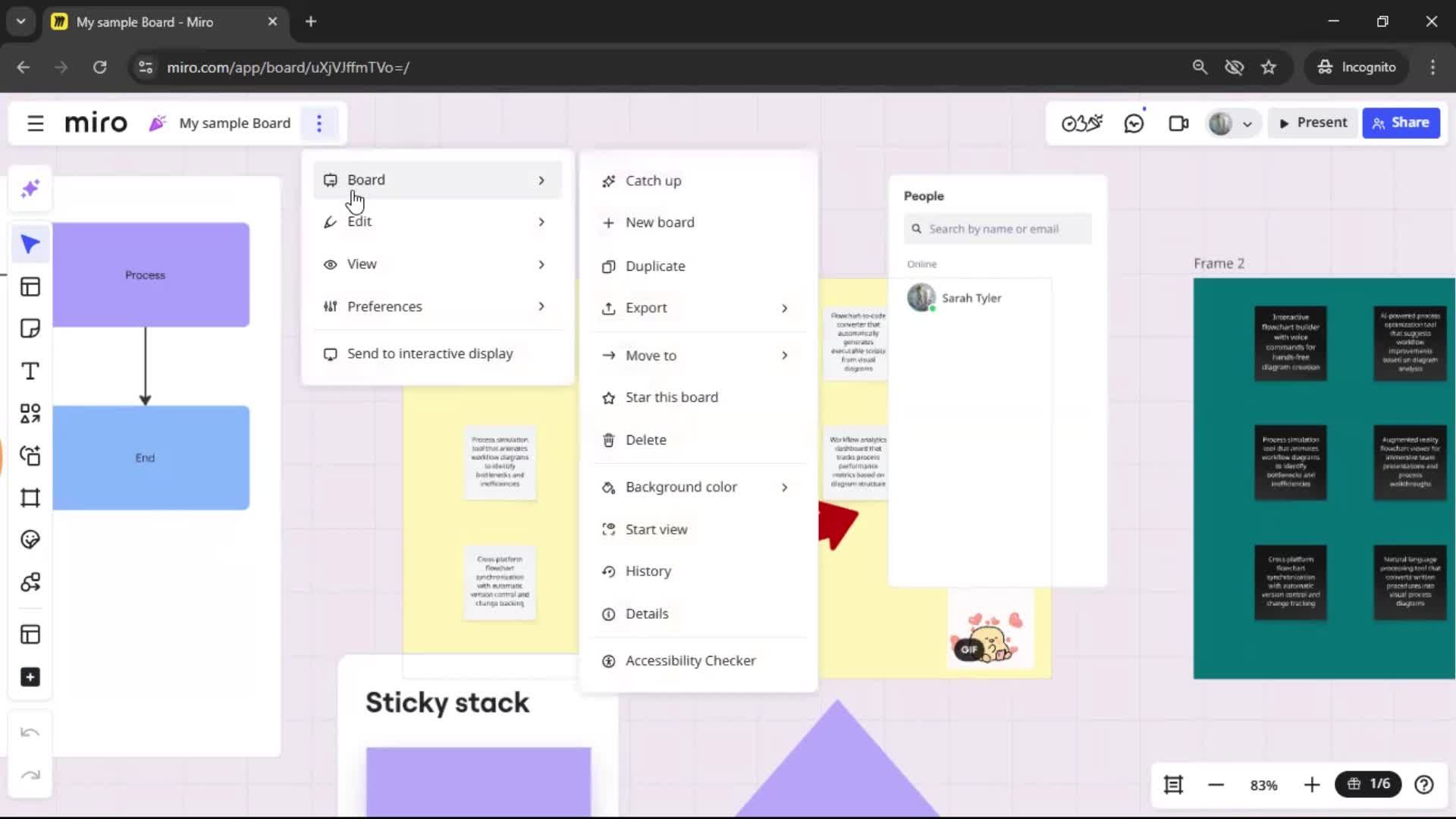1456x819 pixels.
Task: Expand the Move to submenu
Action: [698, 356]
